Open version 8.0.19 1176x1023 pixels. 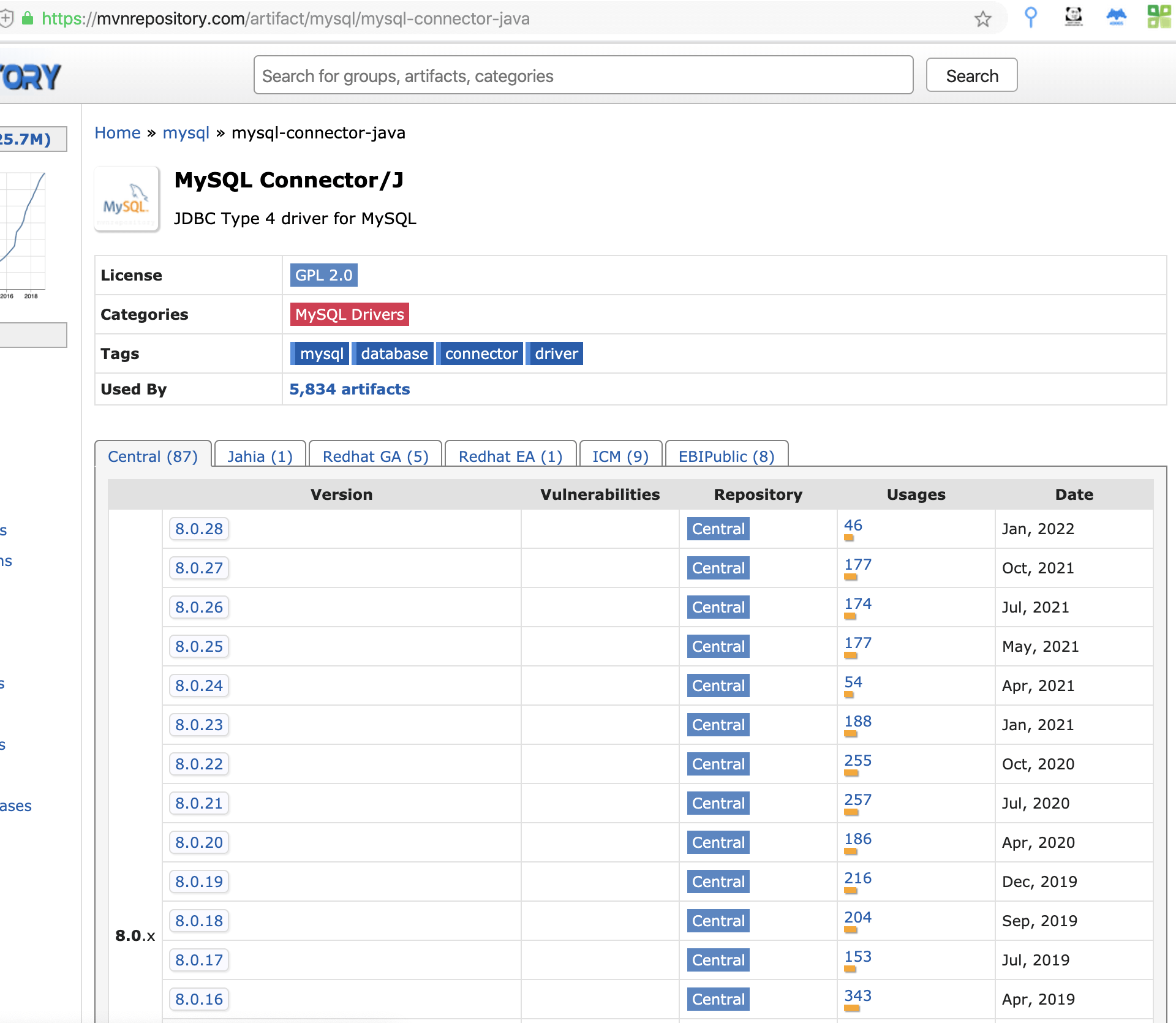point(198,881)
